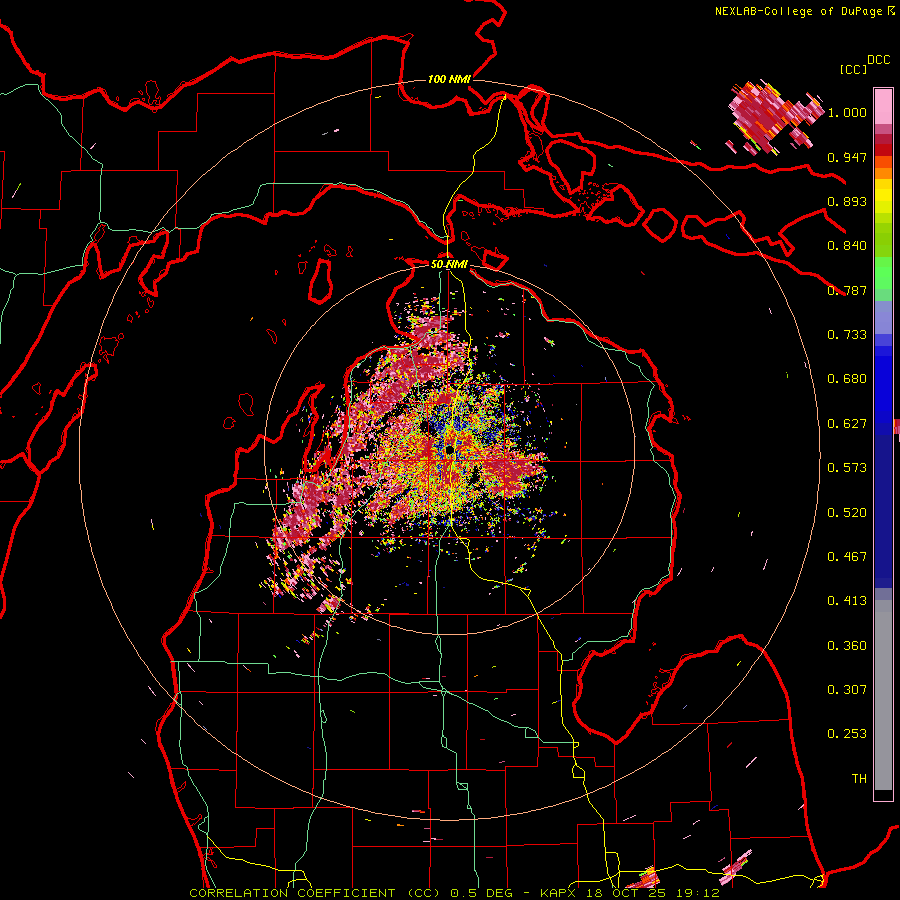Screen dimensions: 900x900
Task: Click the 100 NMI range ring label
Action: (449, 79)
